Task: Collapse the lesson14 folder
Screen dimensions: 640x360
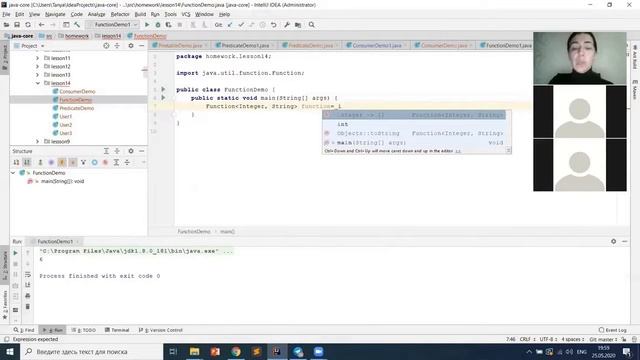Action: 38,83
